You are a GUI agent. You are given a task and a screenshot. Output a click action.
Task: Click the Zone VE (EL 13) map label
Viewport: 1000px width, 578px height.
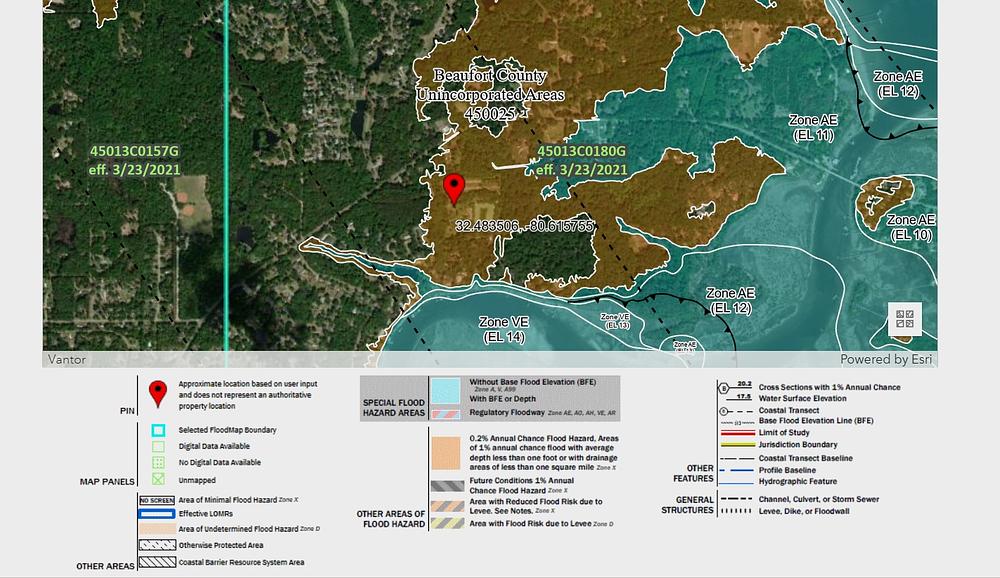(615, 321)
